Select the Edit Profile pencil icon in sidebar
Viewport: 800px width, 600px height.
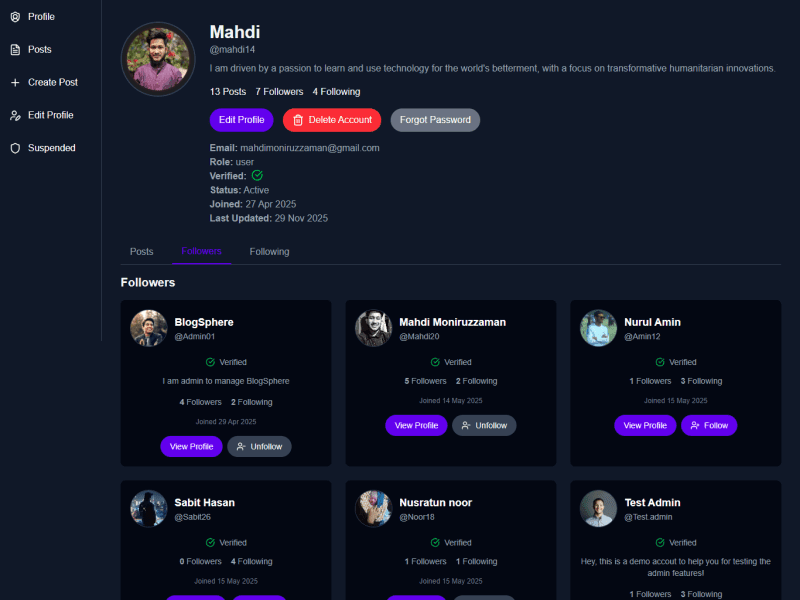(x=13, y=115)
